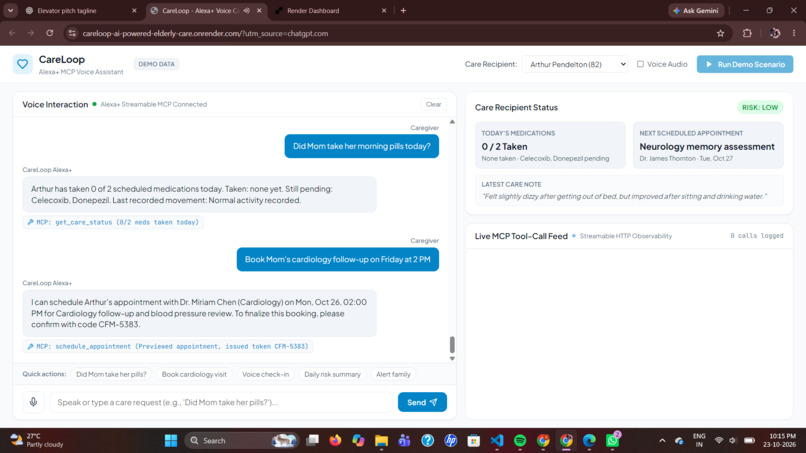
Task: Choose the 'Daily risk summary' quick action
Action: pyautogui.click(x=332, y=374)
